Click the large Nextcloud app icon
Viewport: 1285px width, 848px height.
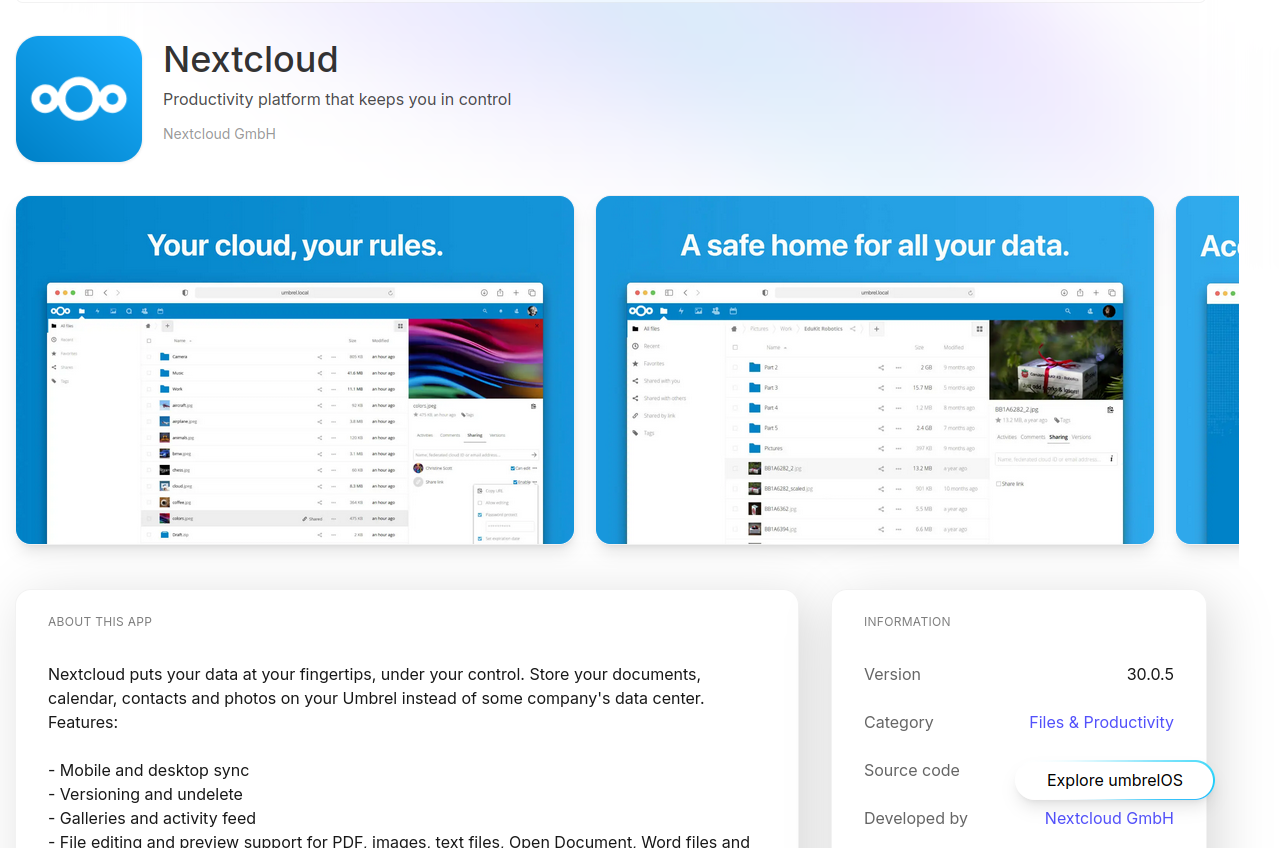click(x=79, y=99)
